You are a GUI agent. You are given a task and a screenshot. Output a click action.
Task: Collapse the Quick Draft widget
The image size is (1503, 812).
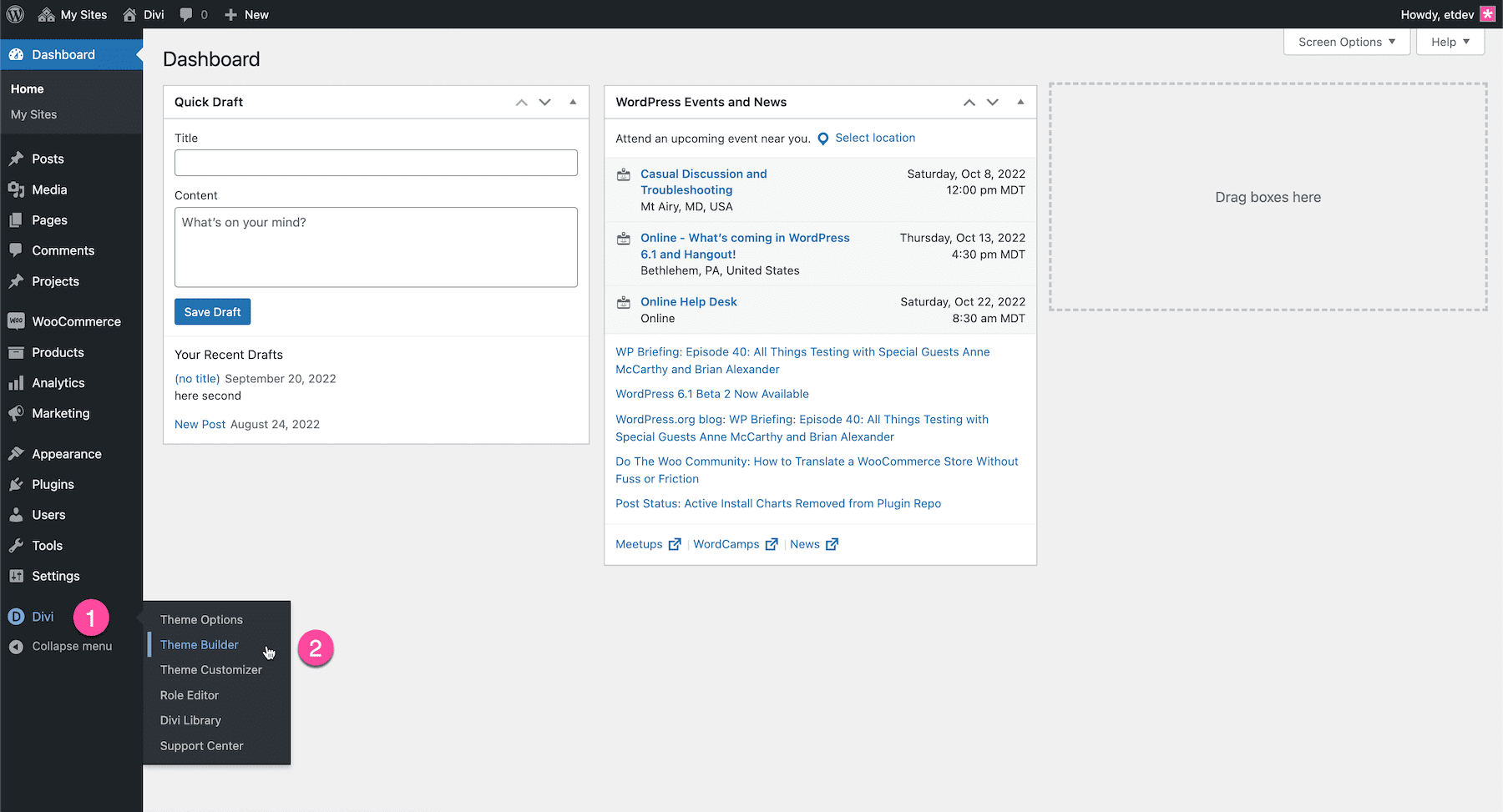click(x=573, y=101)
